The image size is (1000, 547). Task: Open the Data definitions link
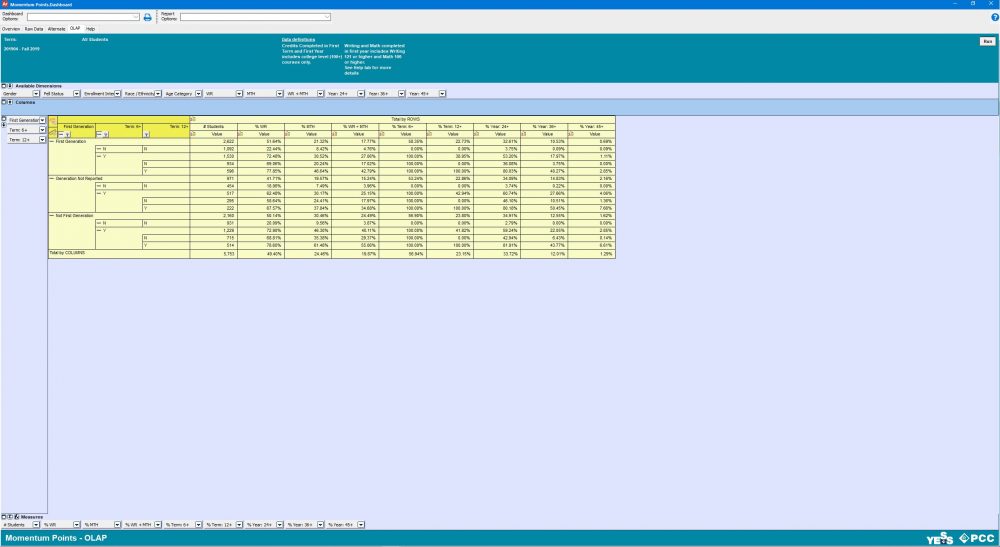298,40
